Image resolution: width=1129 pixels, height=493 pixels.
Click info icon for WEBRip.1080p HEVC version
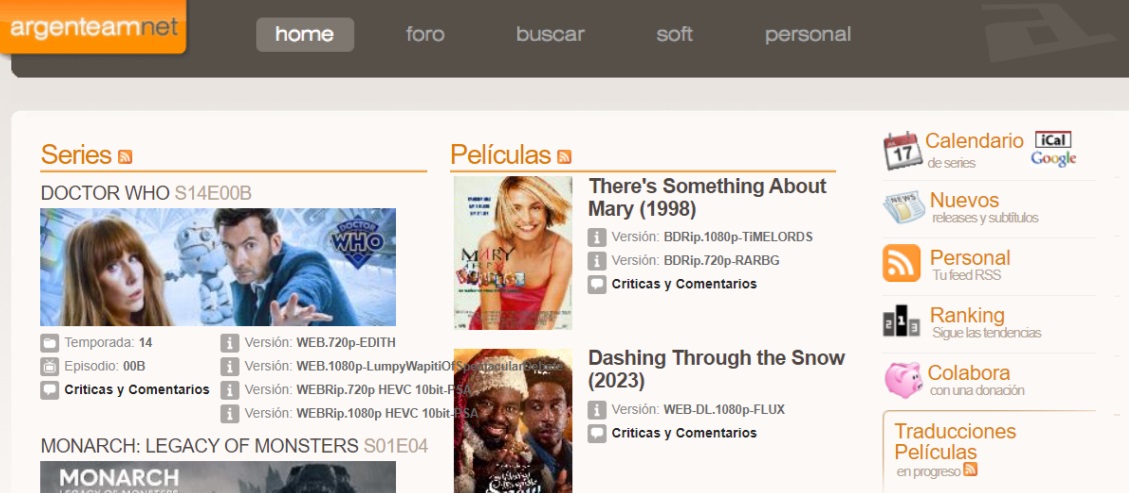[x=230, y=414]
